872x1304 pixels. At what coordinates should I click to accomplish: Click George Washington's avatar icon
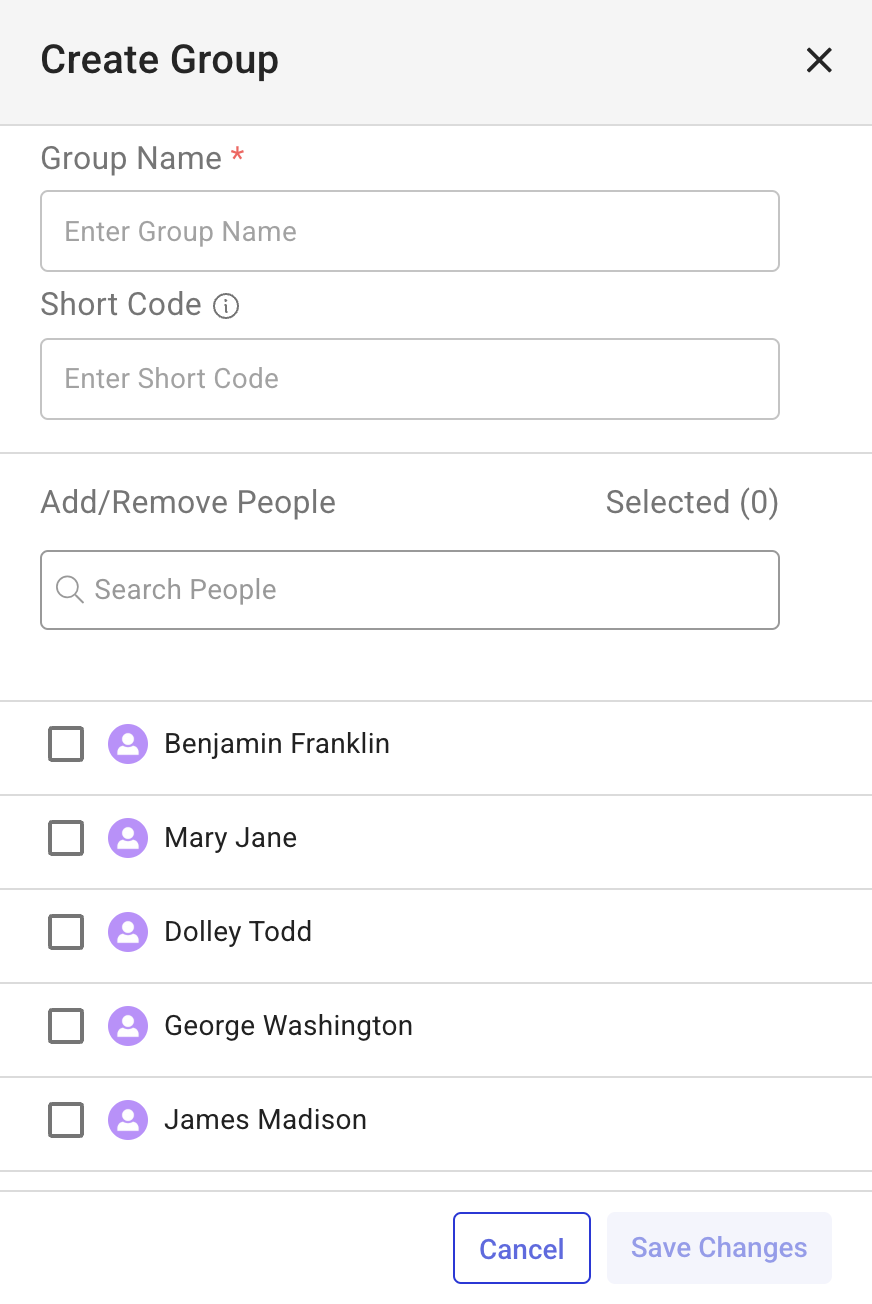pos(128,1026)
